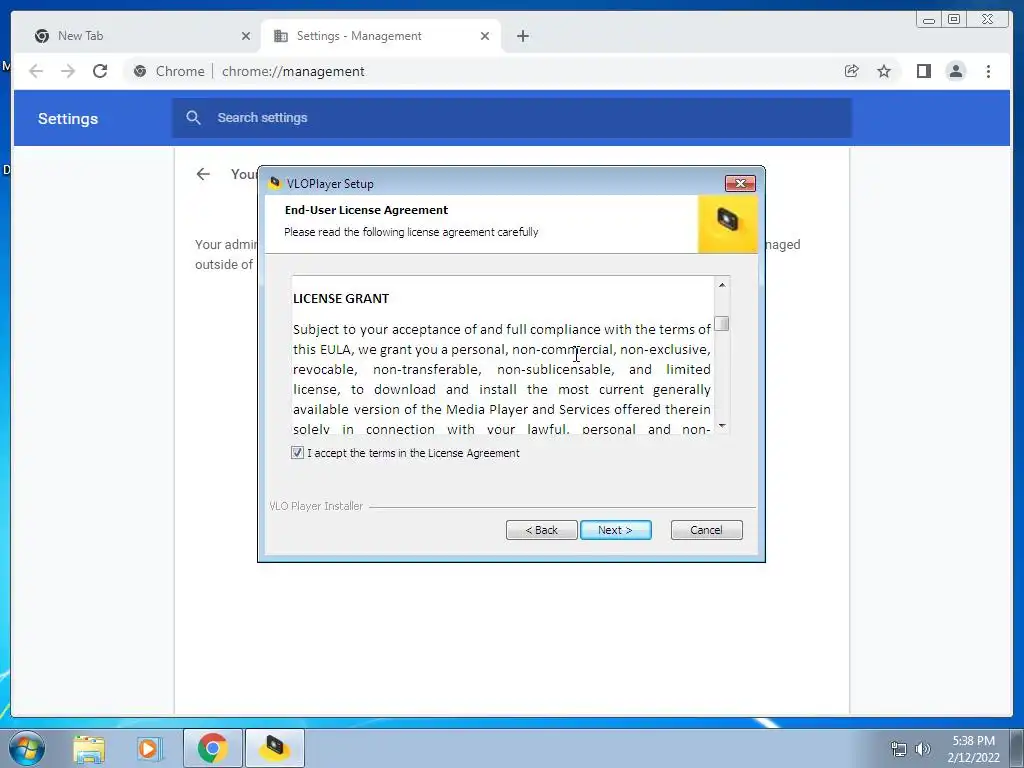Screen dimensions: 1024x768
Task: Click the license scrollbar thumb
Action: click(x=722, y=323)
